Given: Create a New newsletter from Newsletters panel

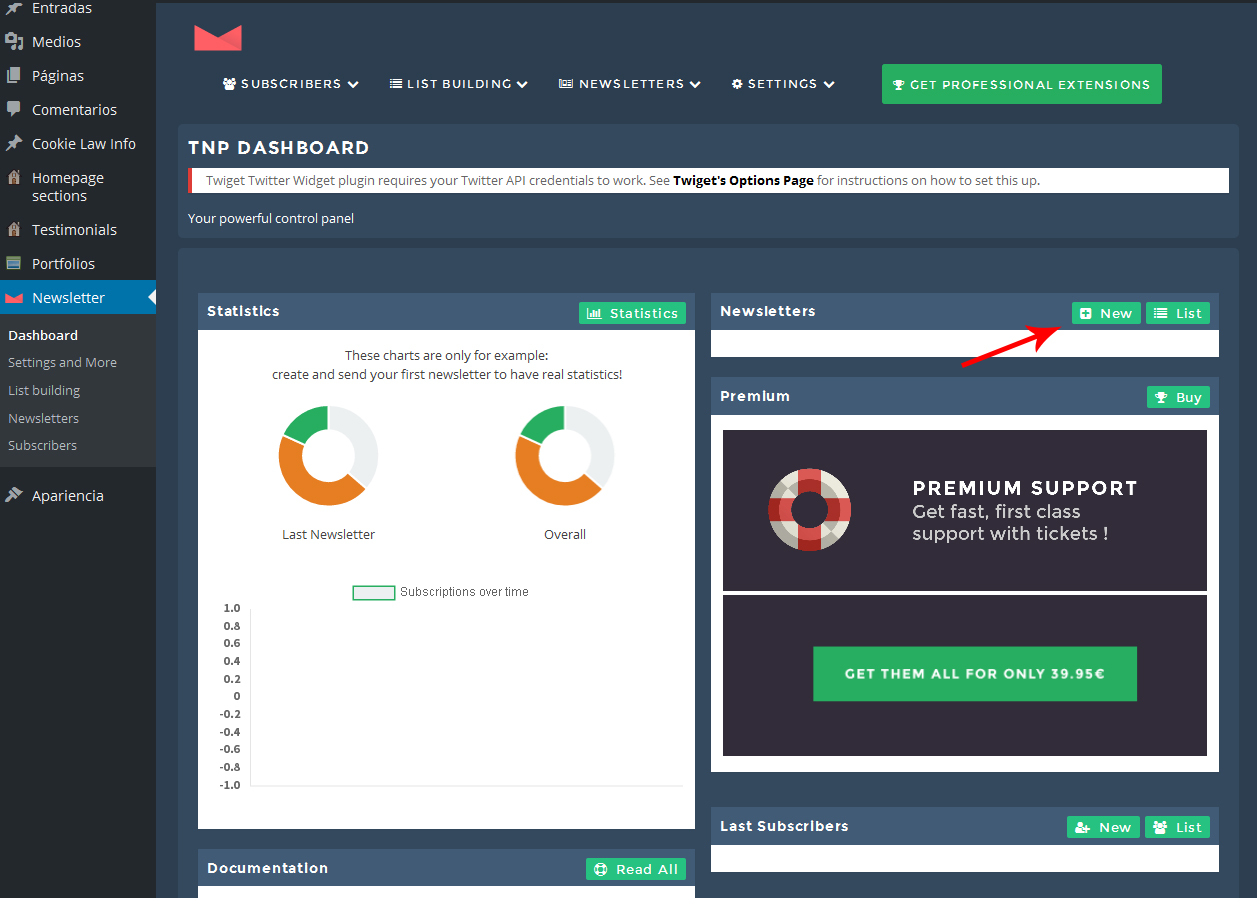Looking at the screenshot, I should pos(1106,313).
